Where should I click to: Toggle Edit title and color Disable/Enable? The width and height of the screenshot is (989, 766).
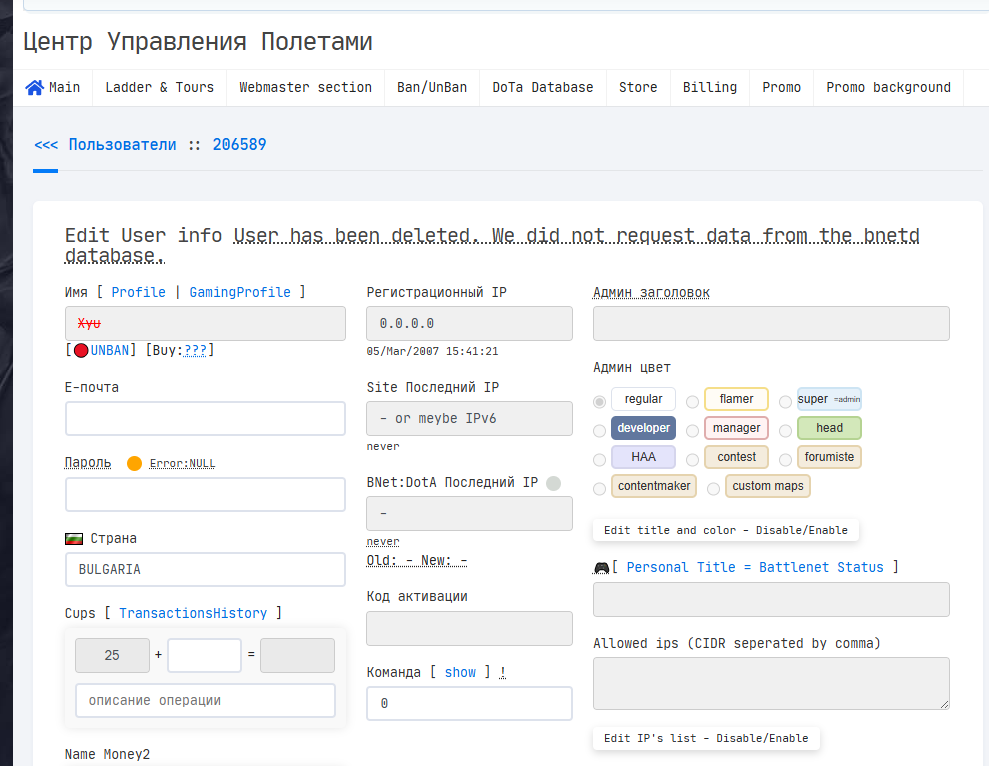(725, 530)
